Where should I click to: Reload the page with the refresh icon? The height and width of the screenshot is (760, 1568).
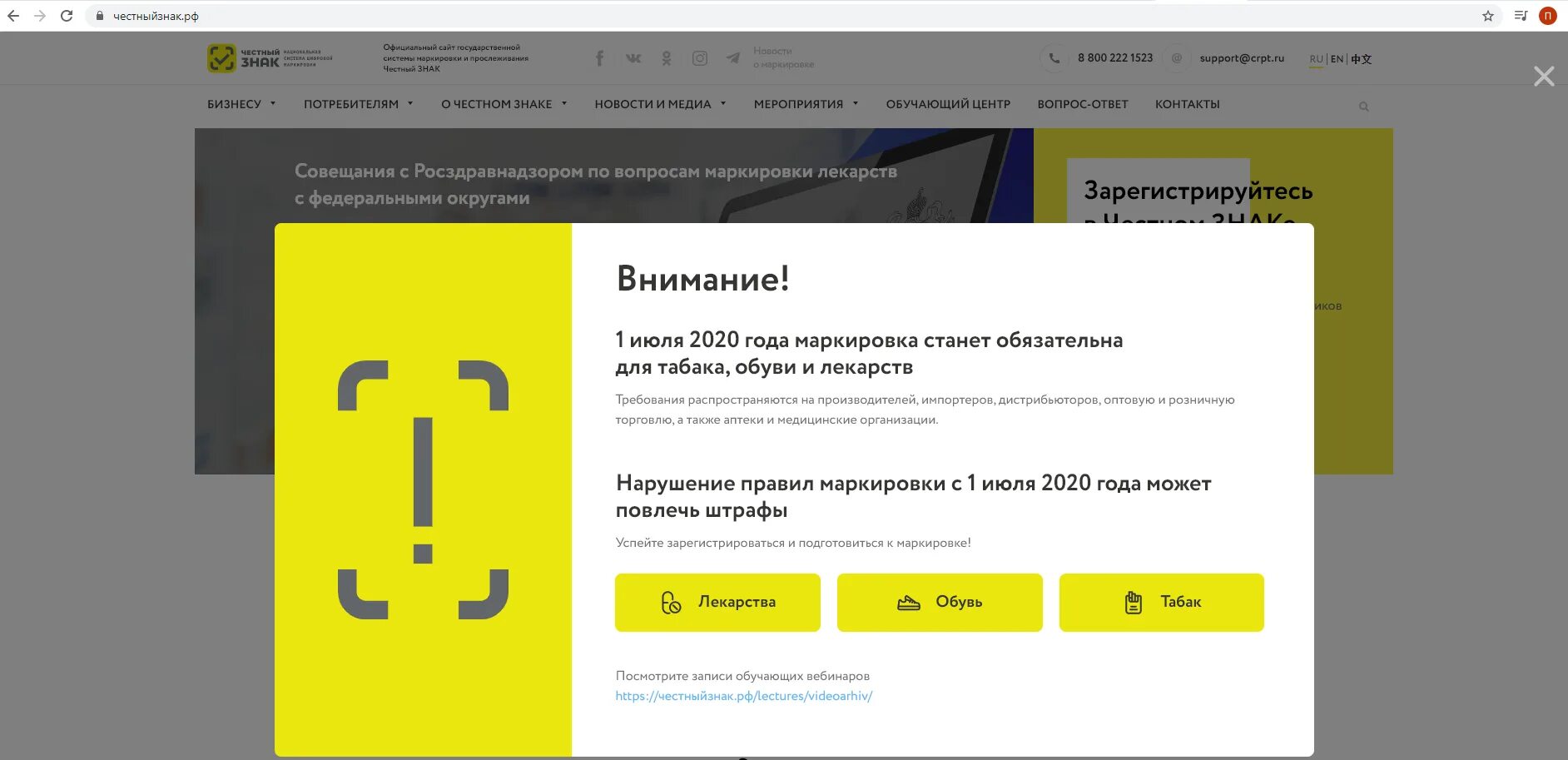click(x=67, y=16)
